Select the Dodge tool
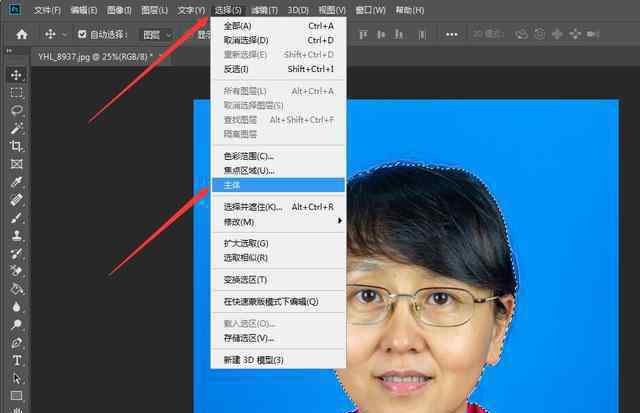The image size is (640, 413). click(16, 325)
